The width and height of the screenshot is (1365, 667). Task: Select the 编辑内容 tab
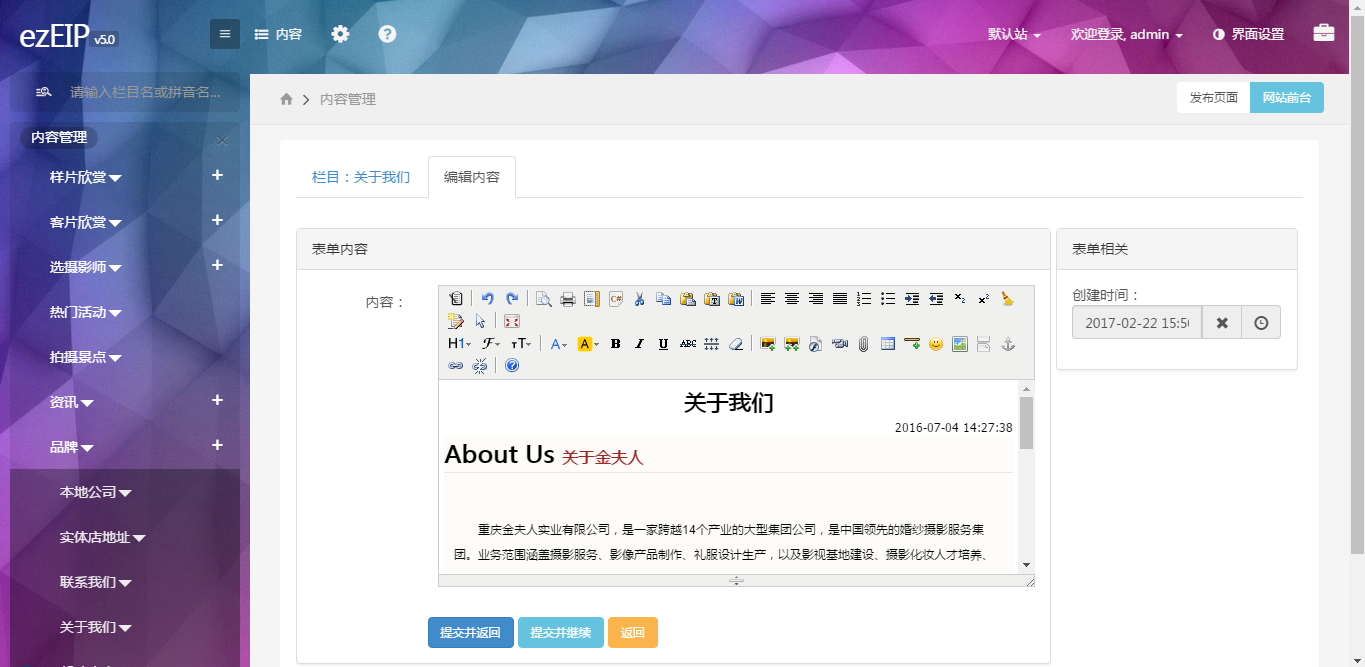click(x=472, y=177)
